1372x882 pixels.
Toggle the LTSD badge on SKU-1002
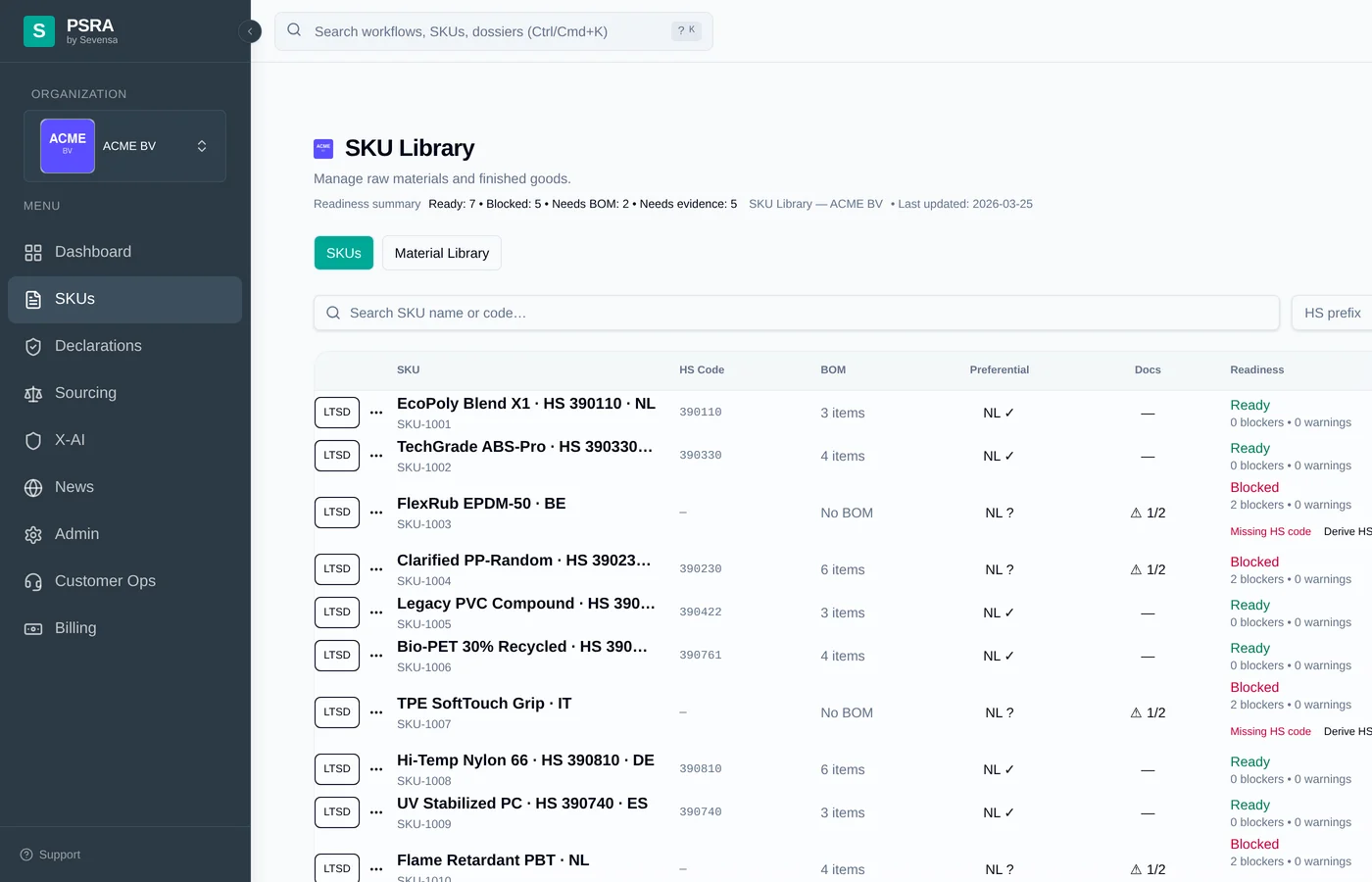click(336, 455)
